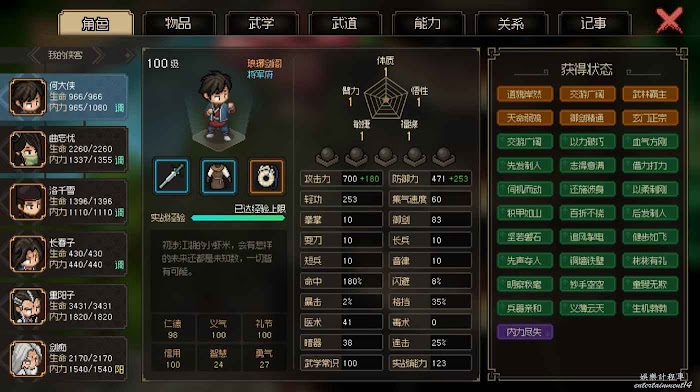700x392 pixels.
Task: Click small arrow right of 我的侠客
Action: coord(129,55)
